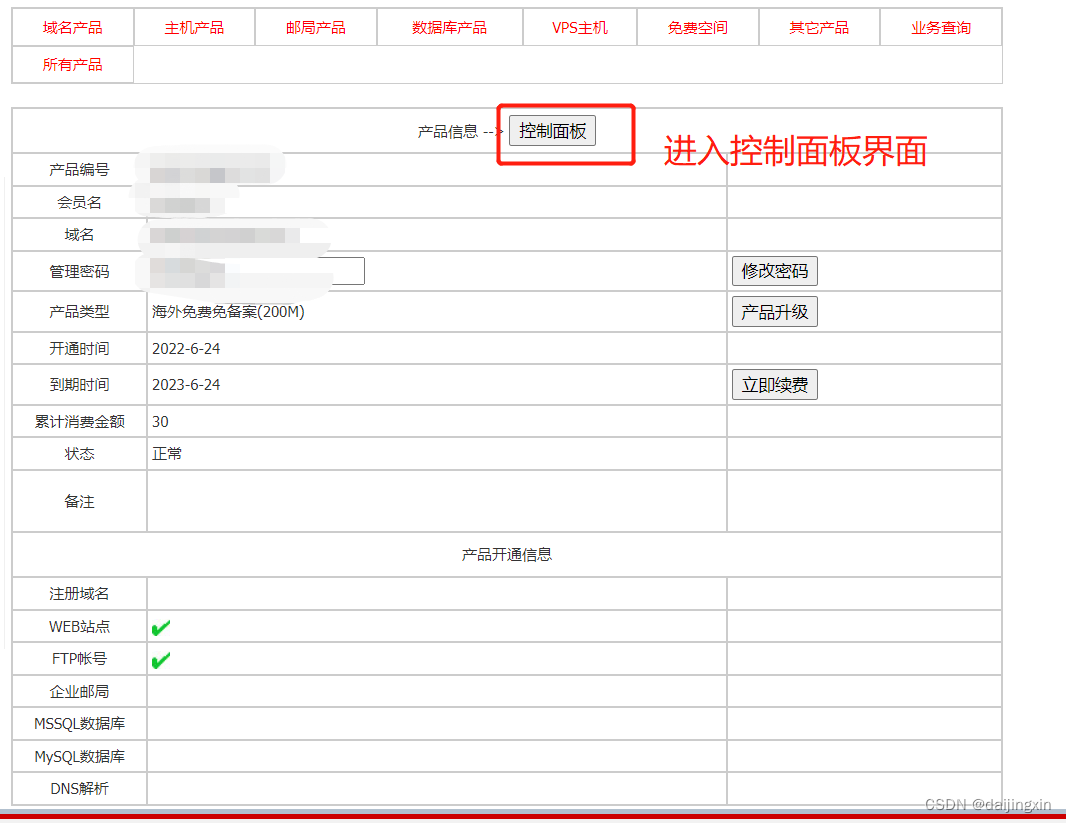
Task: Select the 累计消费金额 value 30
Action: [160, 421]
